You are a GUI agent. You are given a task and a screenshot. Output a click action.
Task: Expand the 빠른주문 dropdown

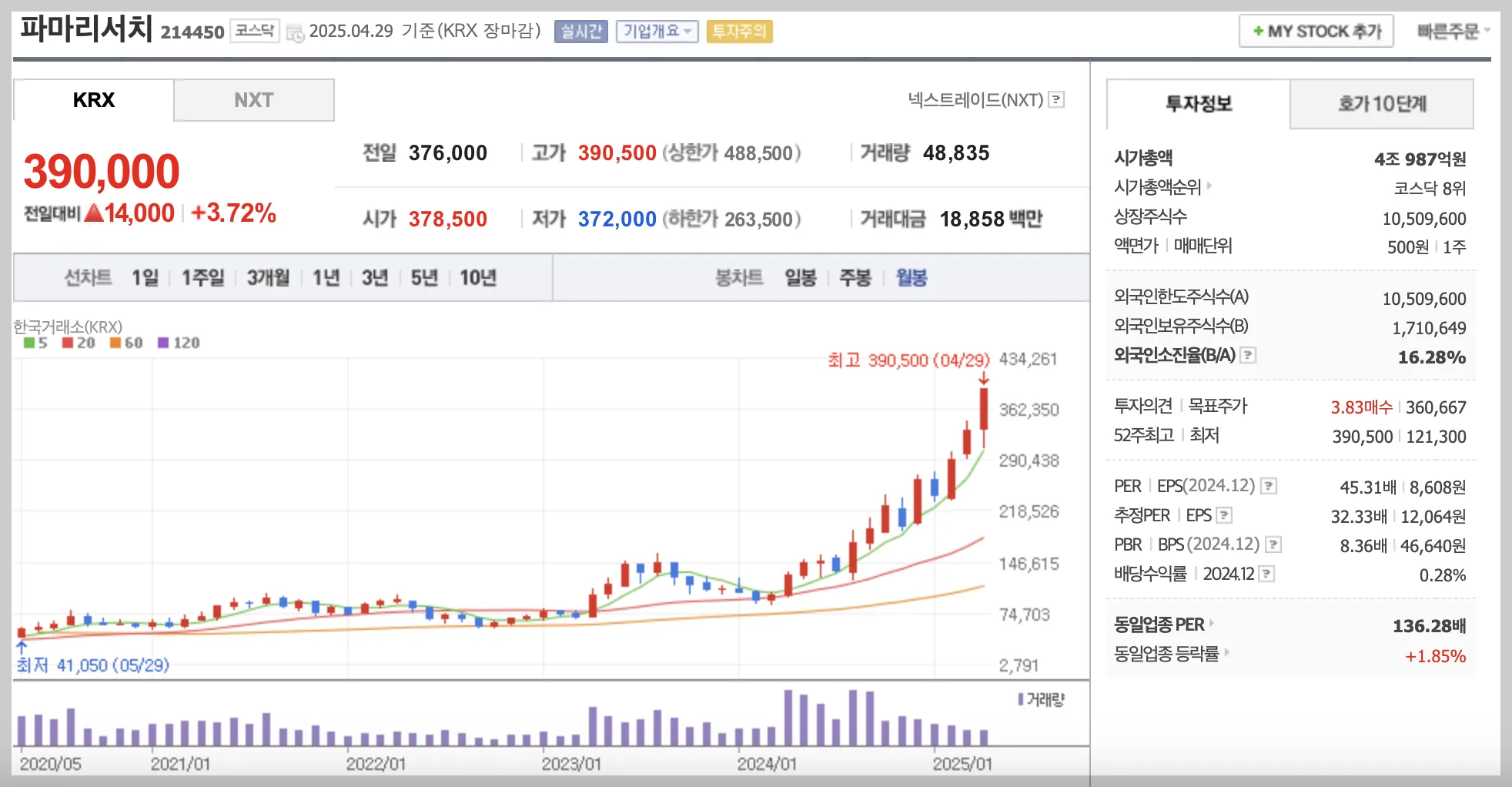[1453, 32]
